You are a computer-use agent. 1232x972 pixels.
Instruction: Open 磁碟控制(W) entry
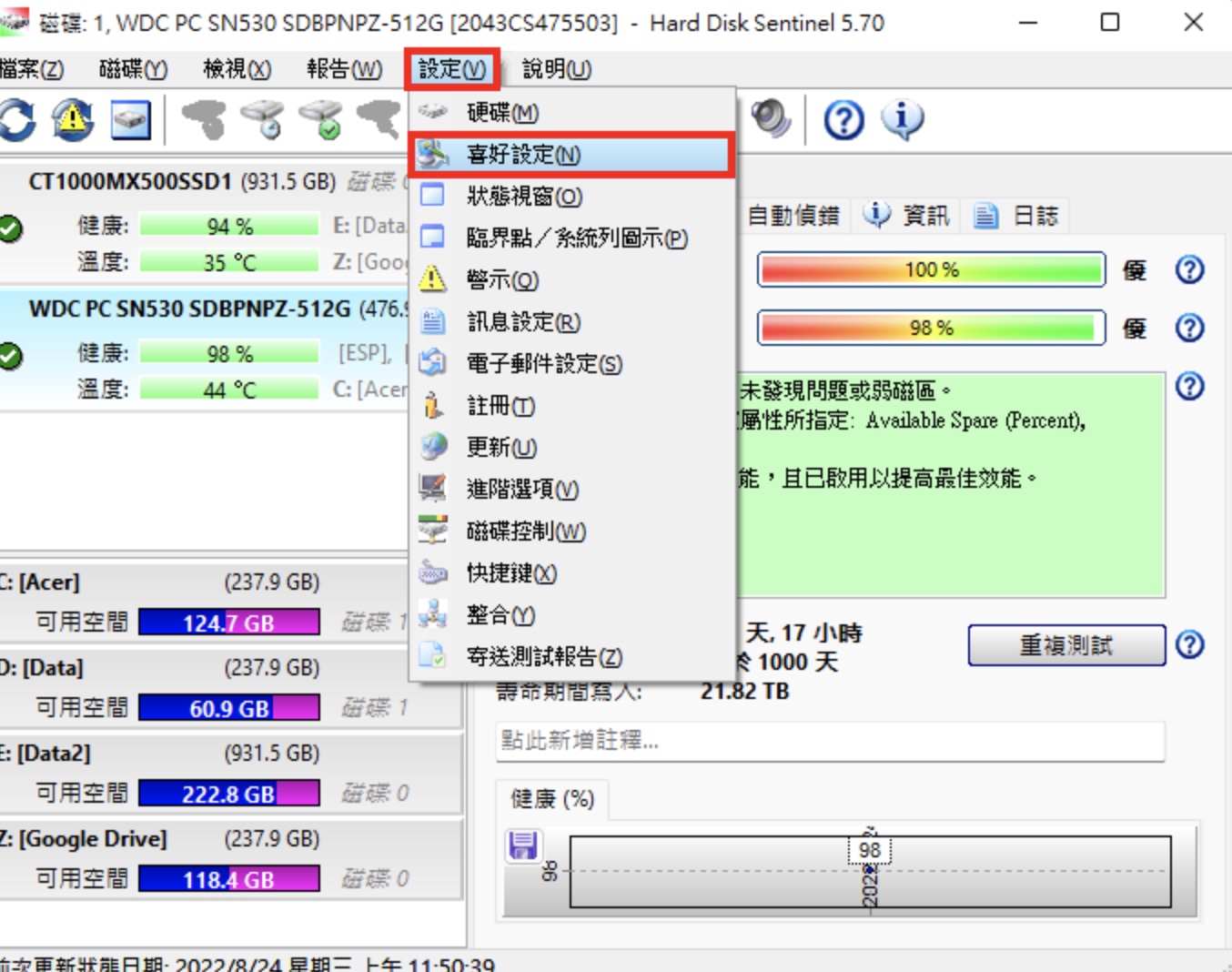572,532
